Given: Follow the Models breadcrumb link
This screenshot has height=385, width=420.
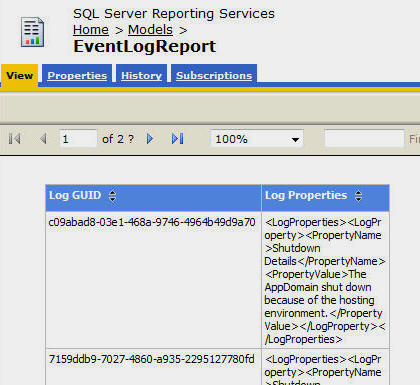Looking at the screenshot, I should pyautogui.click(x=150, y=30).
